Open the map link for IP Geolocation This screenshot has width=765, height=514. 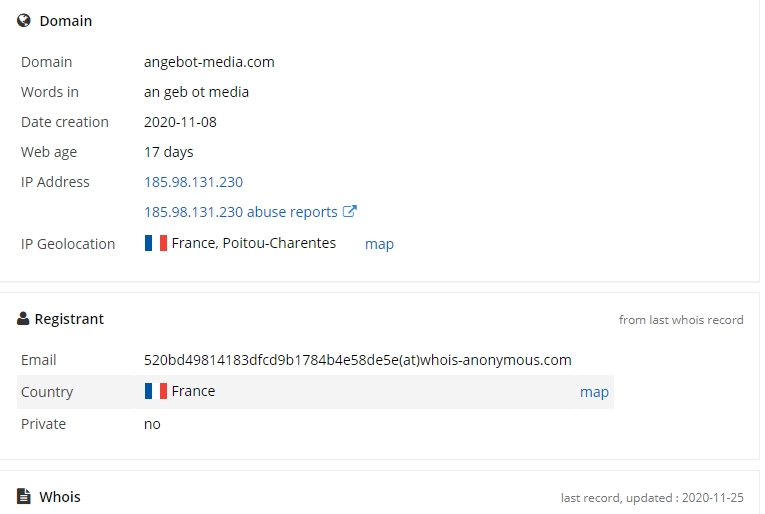tap(379, 244)
